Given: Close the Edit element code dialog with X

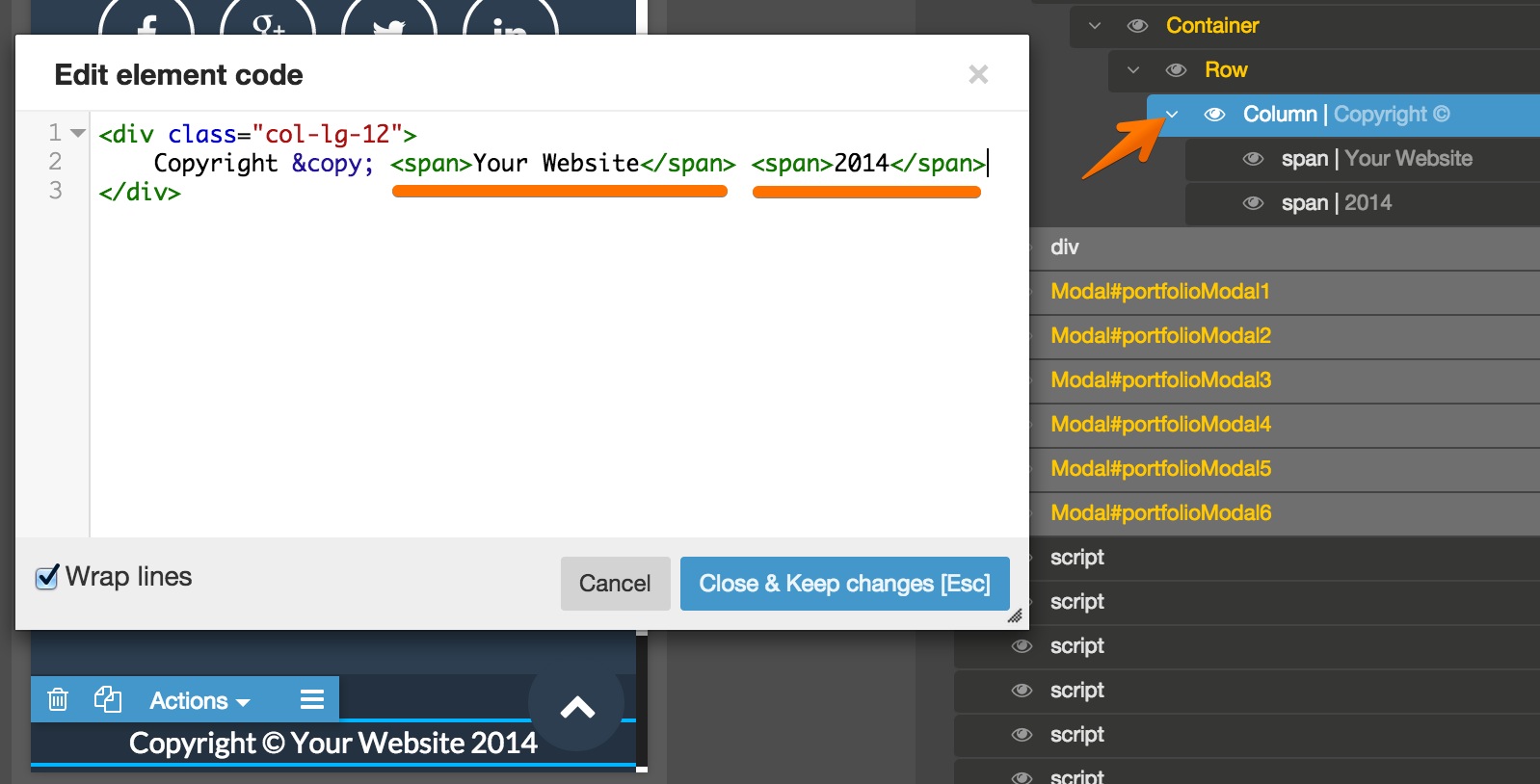Looking at the screenshot, I should tap(978, 74).
